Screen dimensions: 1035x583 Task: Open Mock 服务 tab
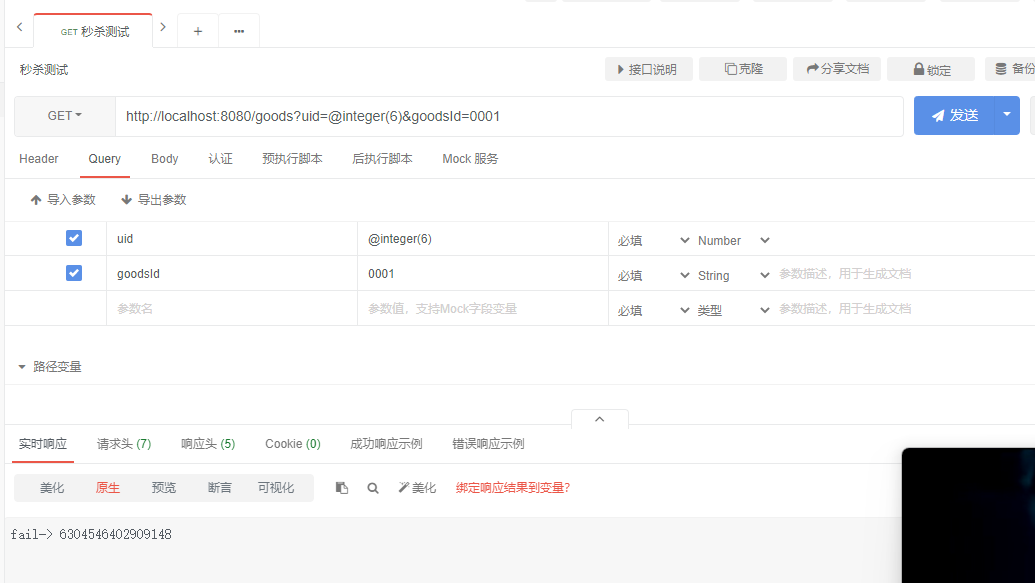[x=470, y=158]
